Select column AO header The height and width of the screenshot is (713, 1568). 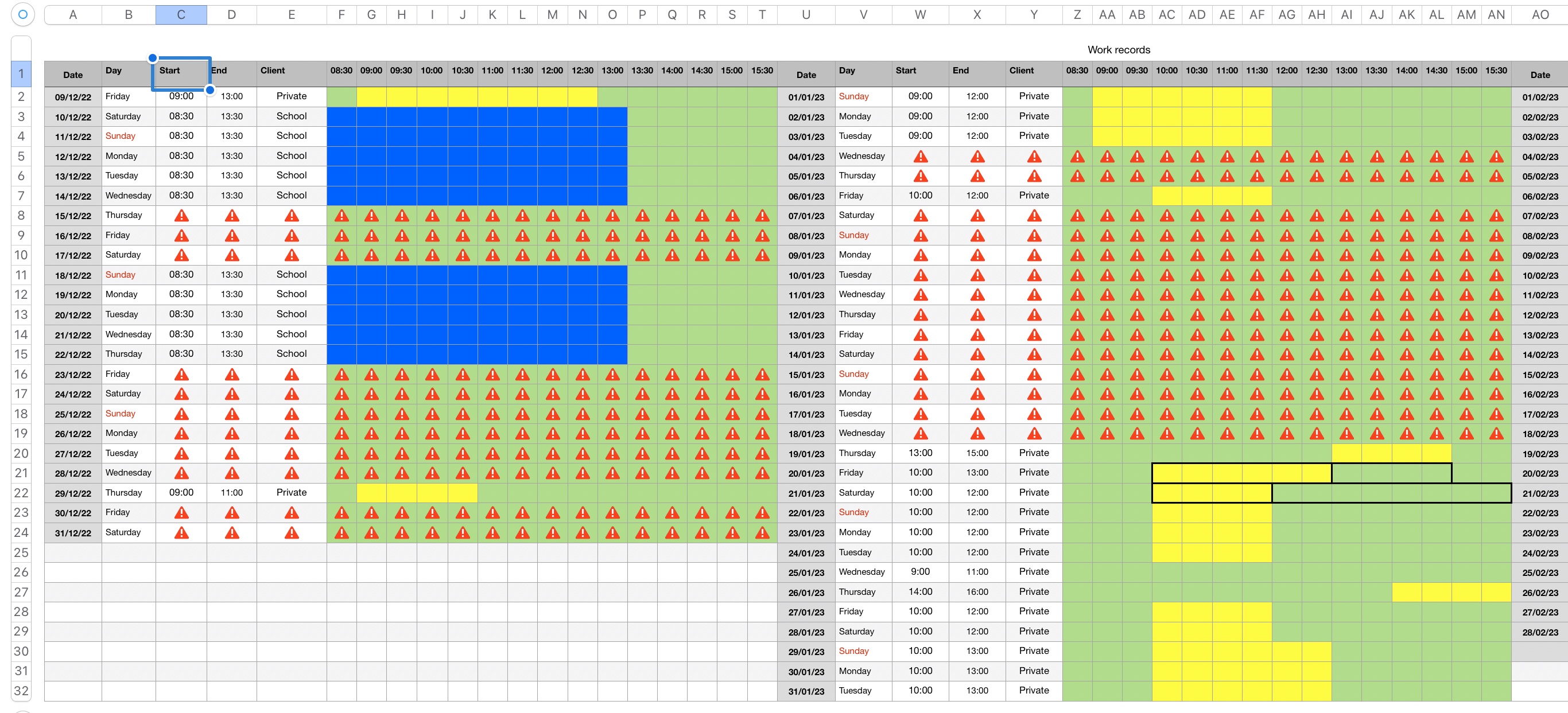[x=1539, y=14]
